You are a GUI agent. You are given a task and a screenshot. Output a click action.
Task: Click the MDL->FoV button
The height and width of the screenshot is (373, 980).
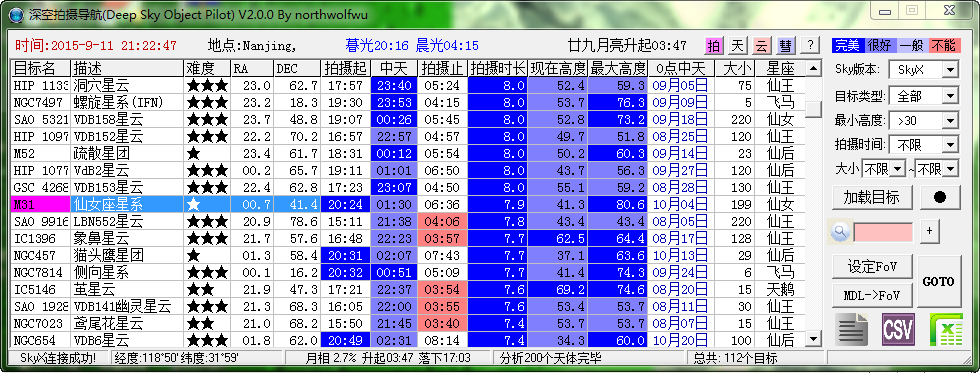click(x=872, y=295)
